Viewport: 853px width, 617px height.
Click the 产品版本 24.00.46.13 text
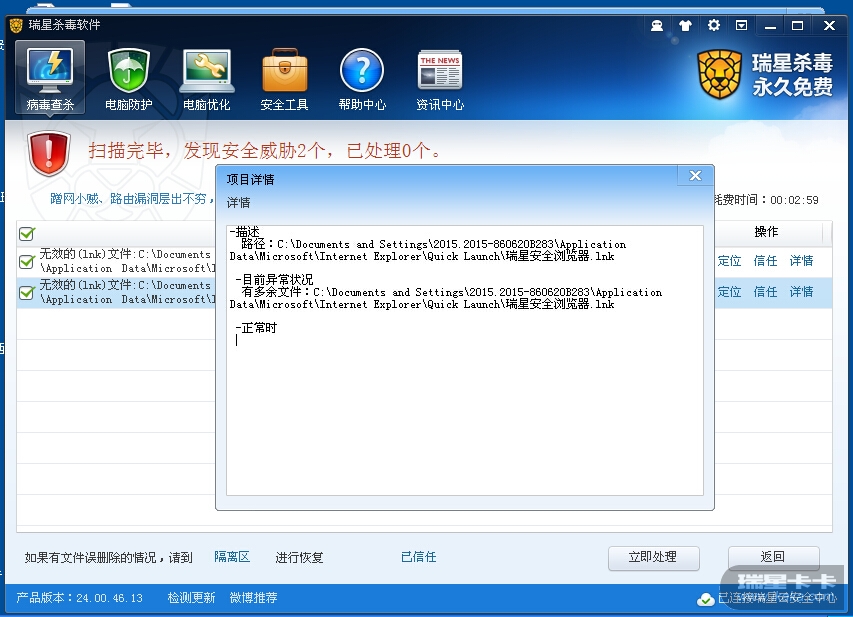tap(79, 598)
